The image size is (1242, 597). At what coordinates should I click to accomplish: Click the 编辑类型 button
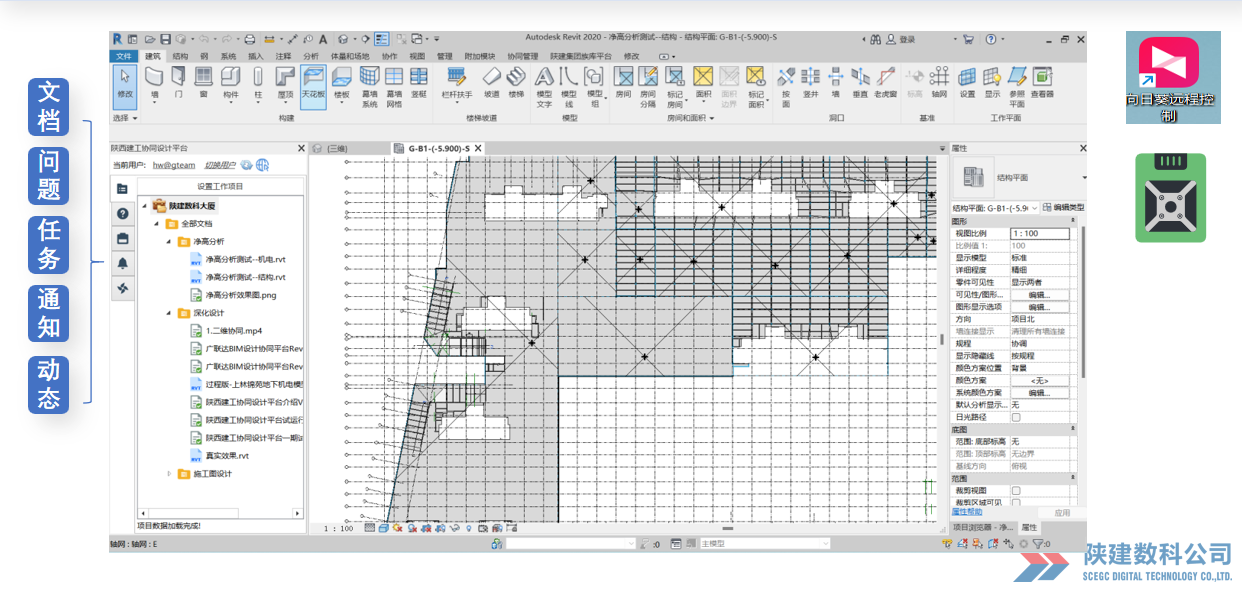click(x=1063, y=207)
